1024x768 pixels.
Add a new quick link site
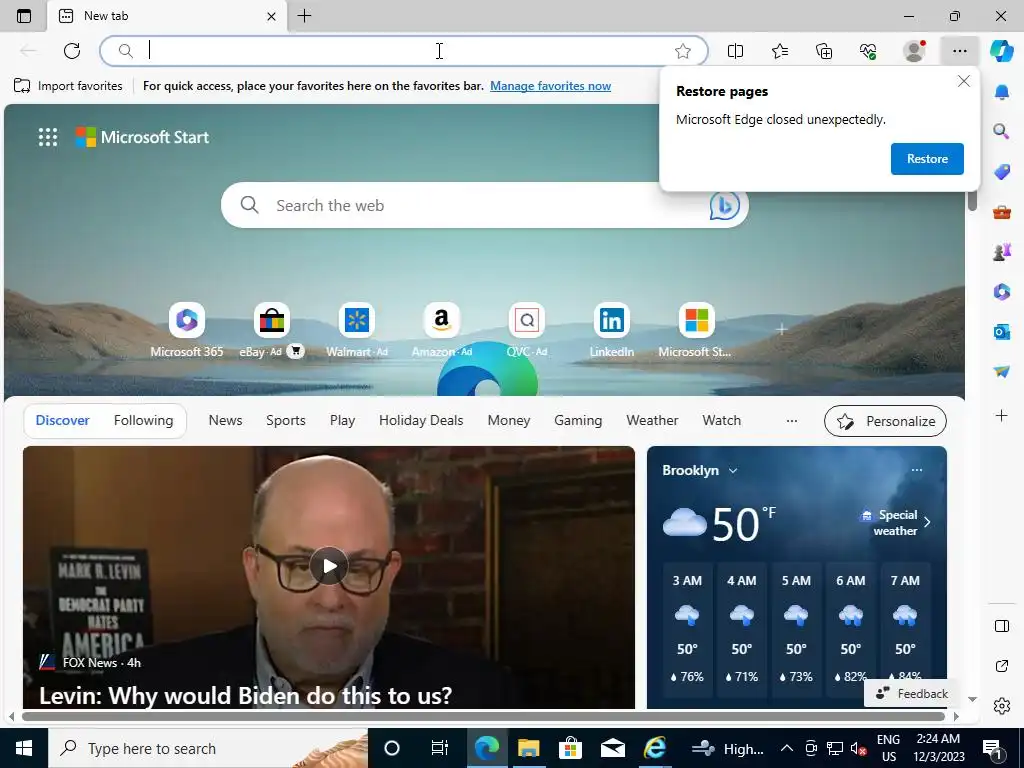(781, 329)
